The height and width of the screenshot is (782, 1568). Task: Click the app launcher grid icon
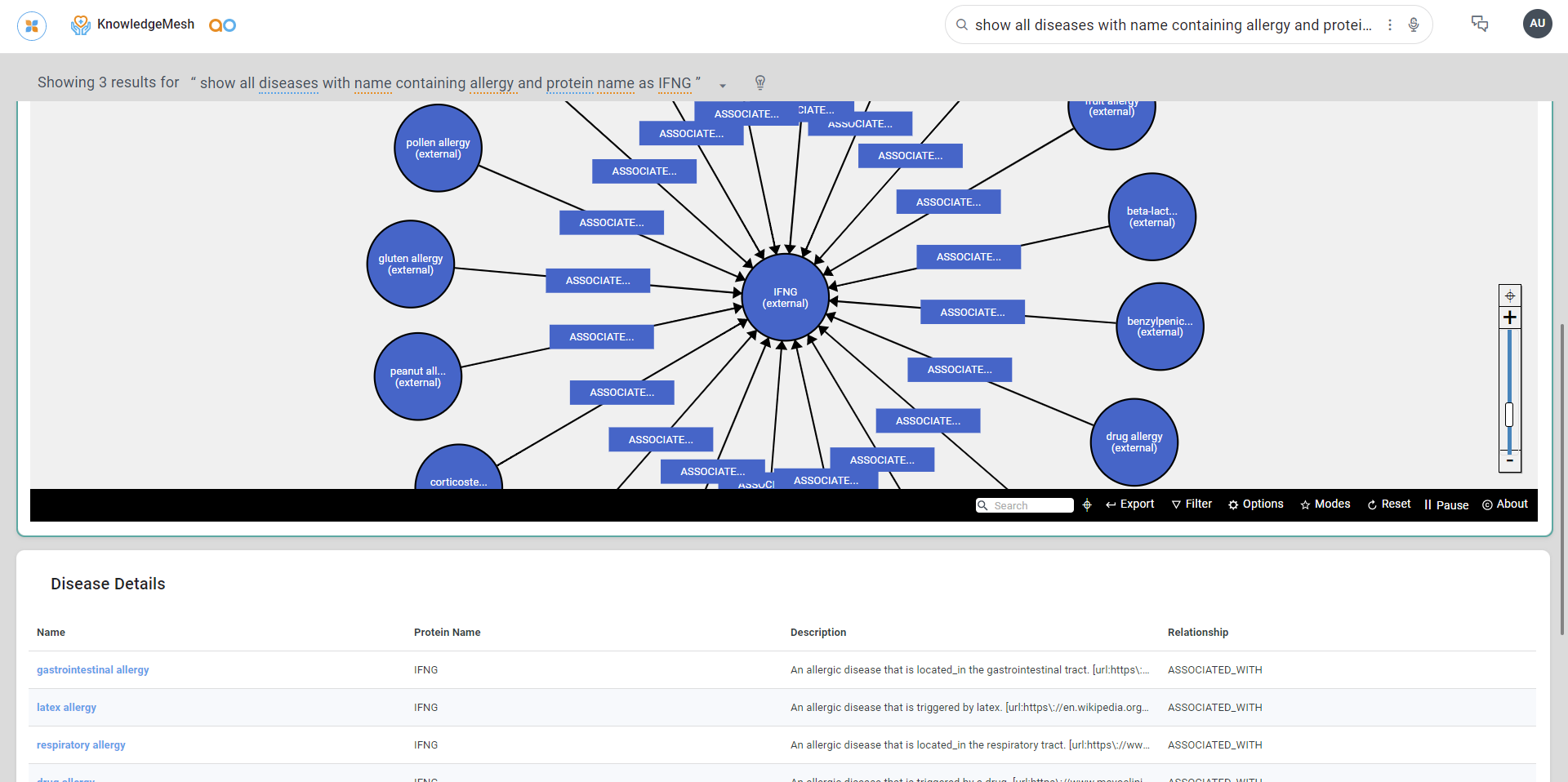(32, 26)
